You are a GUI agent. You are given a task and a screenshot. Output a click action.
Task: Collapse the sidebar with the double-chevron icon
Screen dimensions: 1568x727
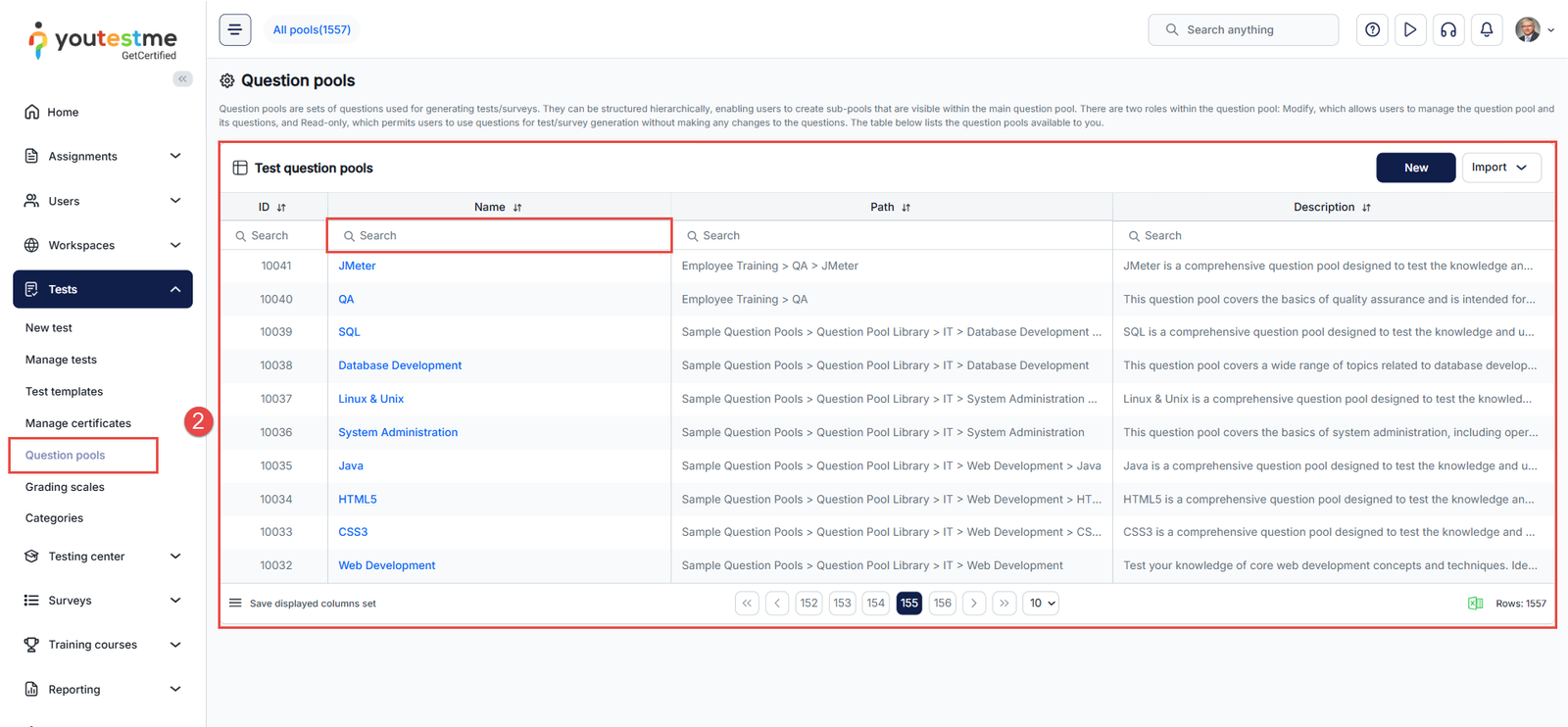click(x=182, y=78)
